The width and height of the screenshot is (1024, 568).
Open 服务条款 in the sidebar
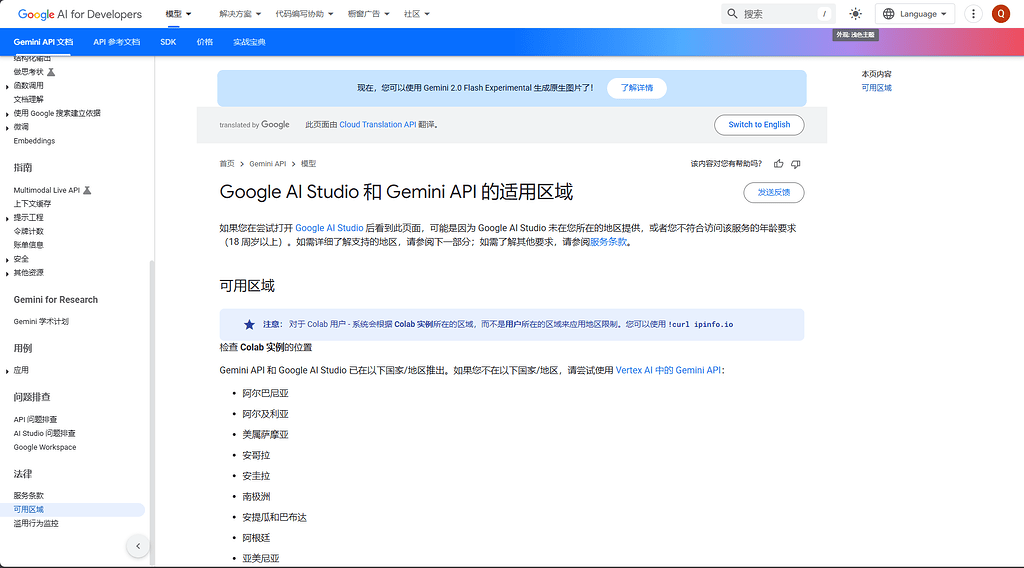point(28,496)
